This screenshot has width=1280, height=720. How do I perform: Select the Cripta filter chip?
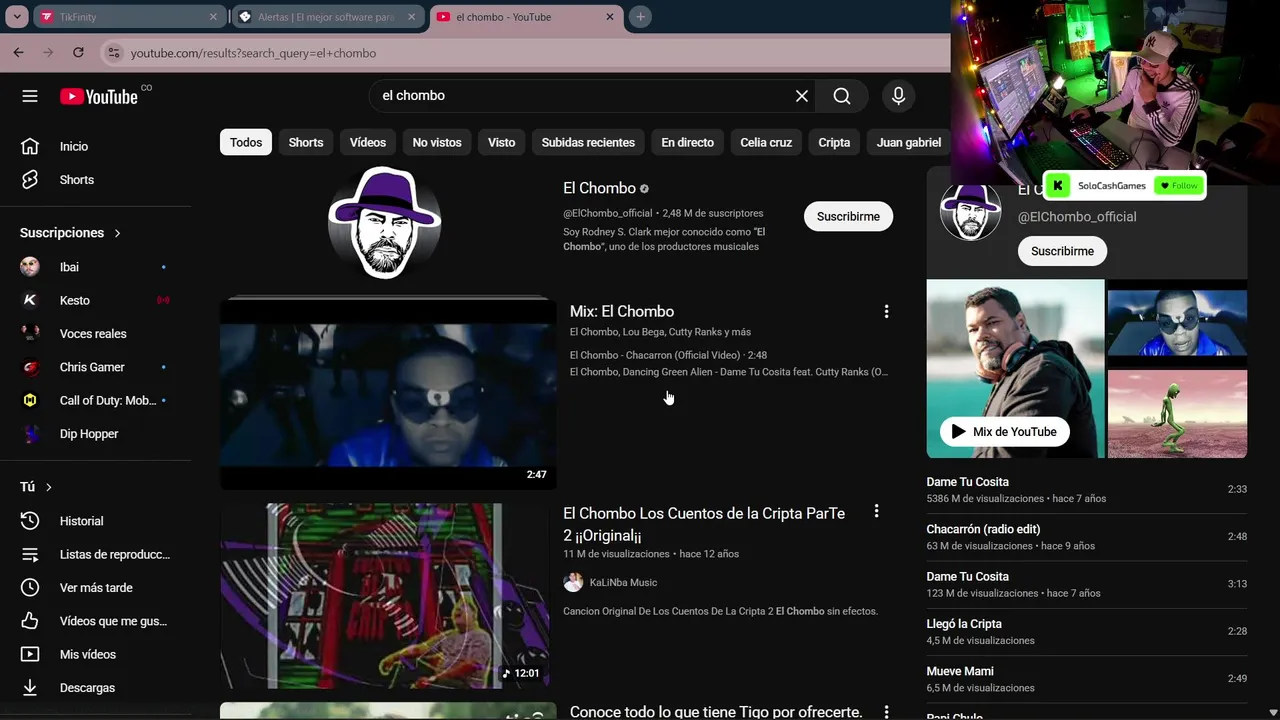834,142
